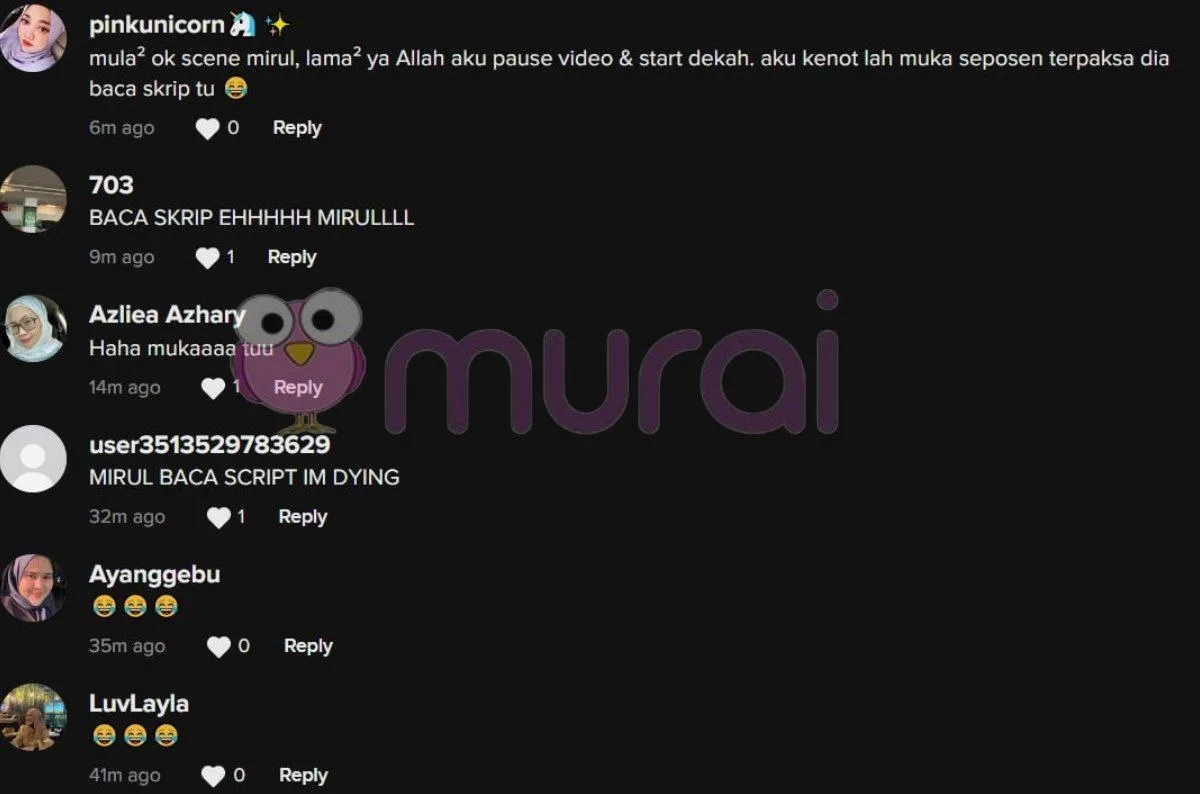Like LuvLayla's comment
This screenshot has height=794, width=1200.
click(x=213, y=776)
